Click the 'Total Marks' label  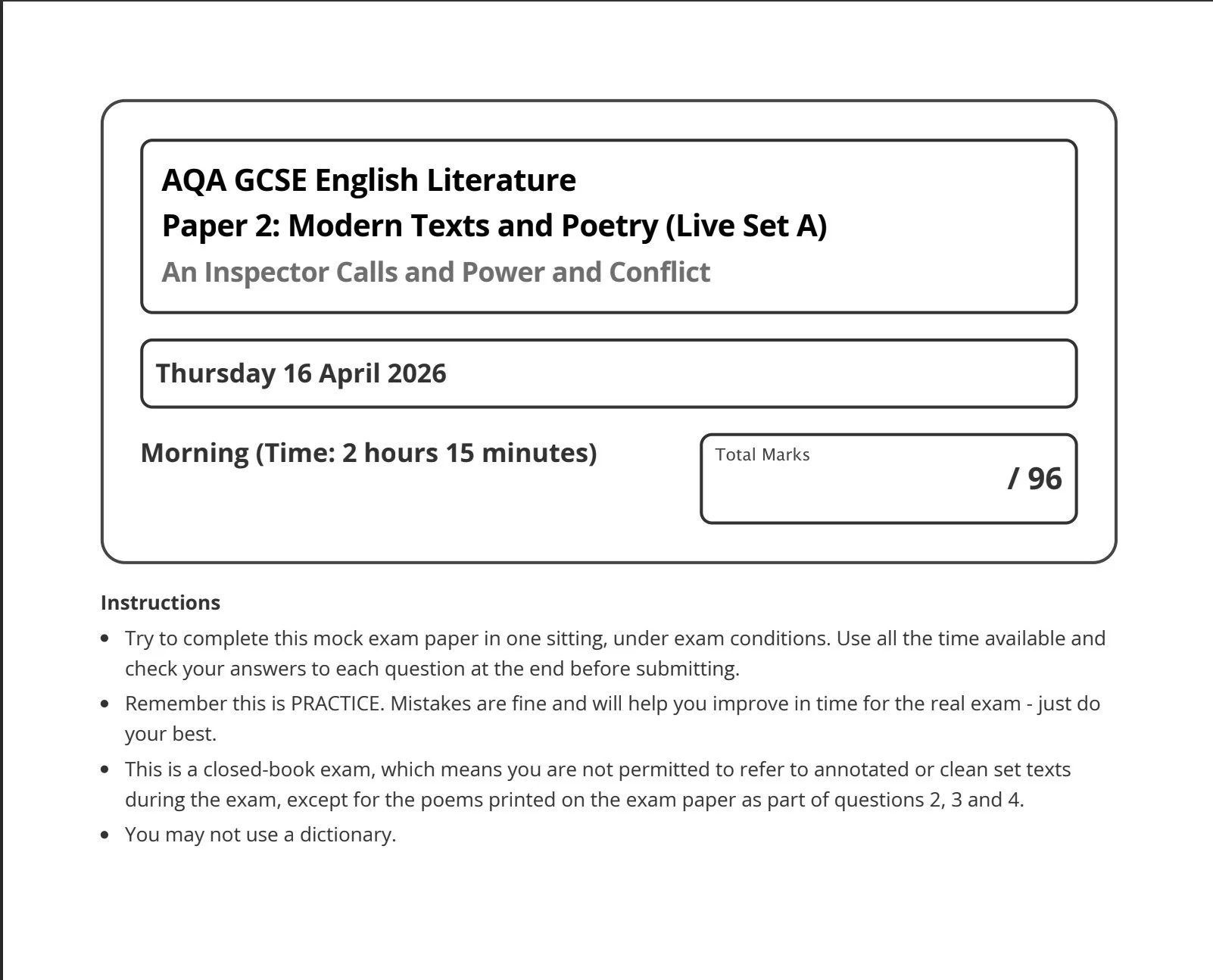[762, 454]
